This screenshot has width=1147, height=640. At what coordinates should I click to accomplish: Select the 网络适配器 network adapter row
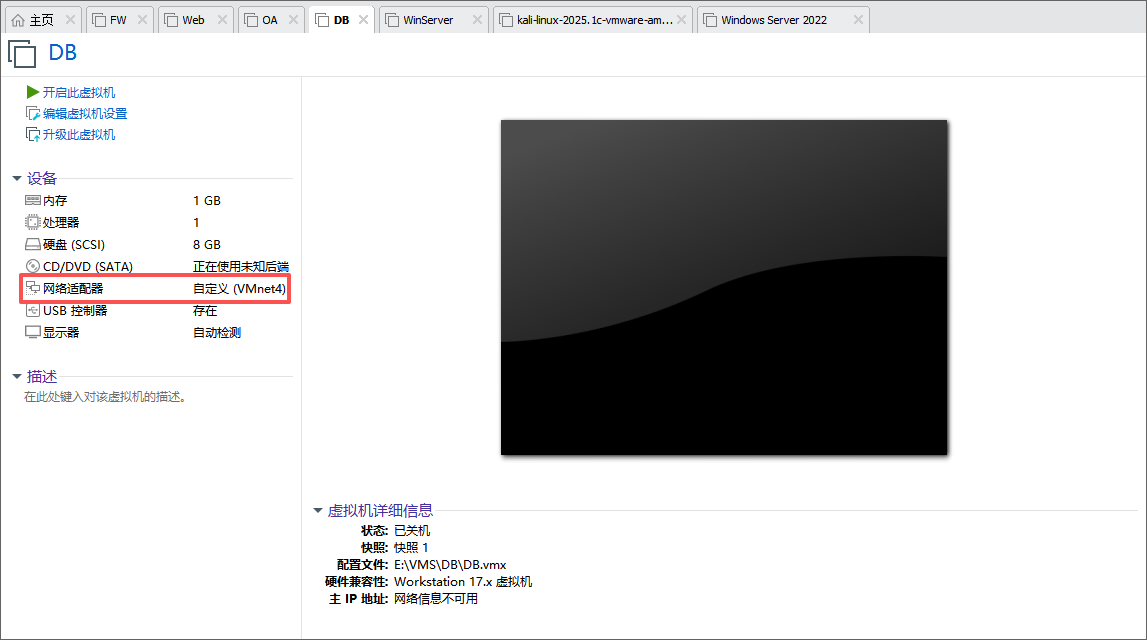157,288
